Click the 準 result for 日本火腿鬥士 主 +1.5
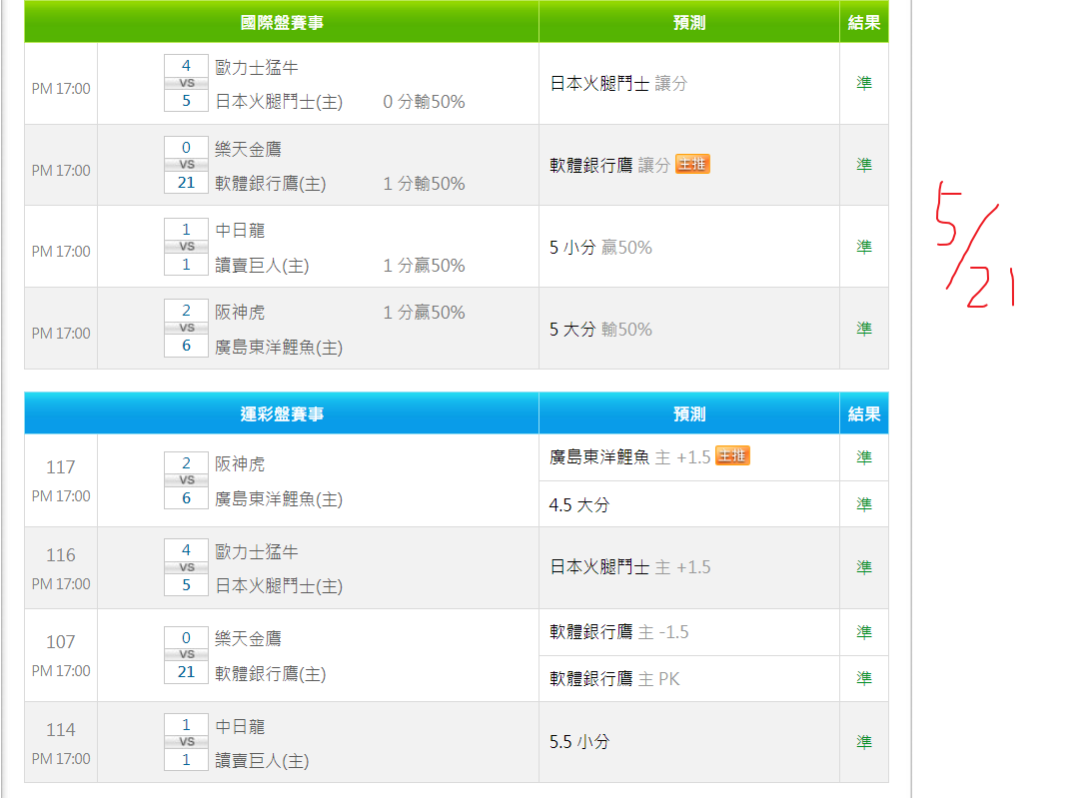1080x798 pixels. pos(864,567)
